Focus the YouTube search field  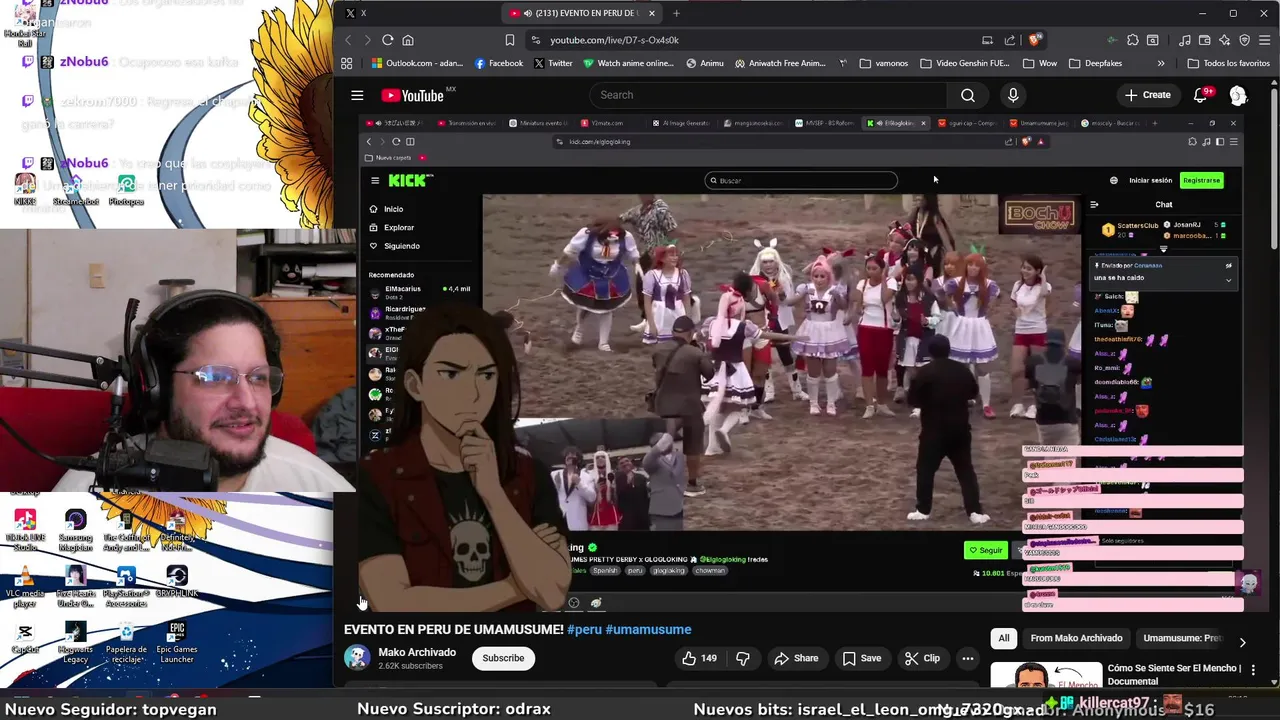point(767,95)
